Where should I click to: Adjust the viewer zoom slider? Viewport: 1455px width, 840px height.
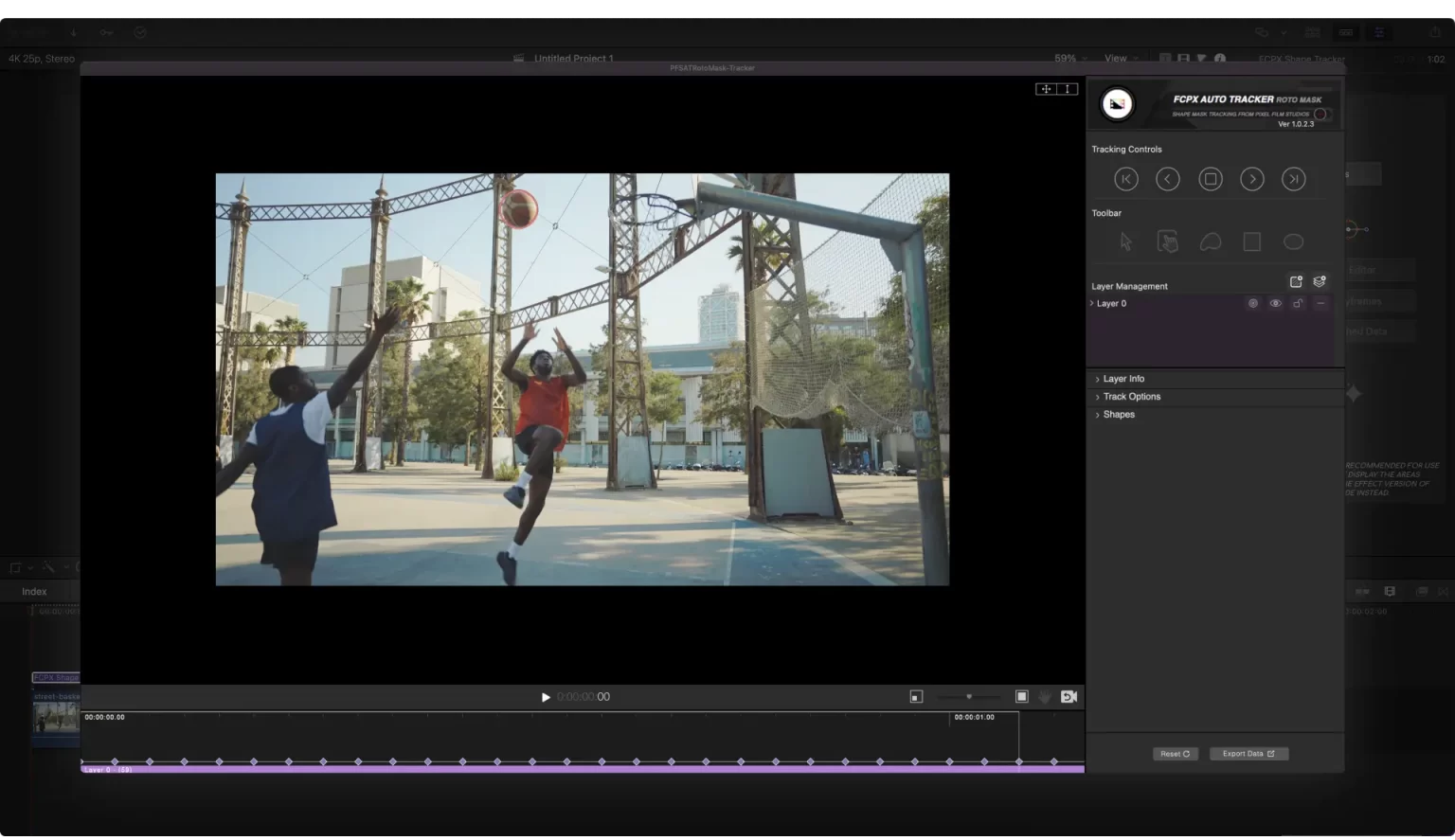pos(968,697)
